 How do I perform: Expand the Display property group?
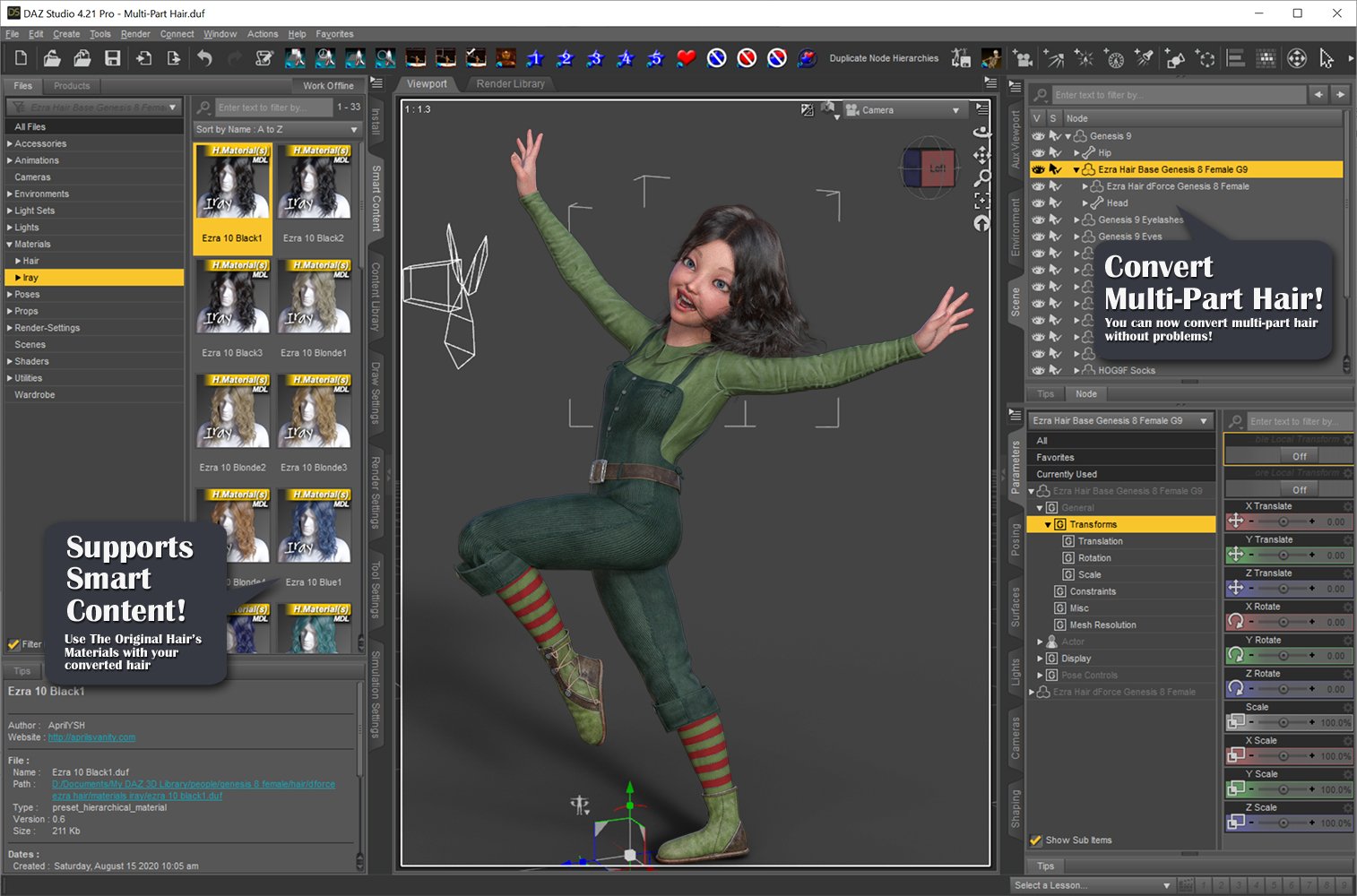(x=1040, y=659)
